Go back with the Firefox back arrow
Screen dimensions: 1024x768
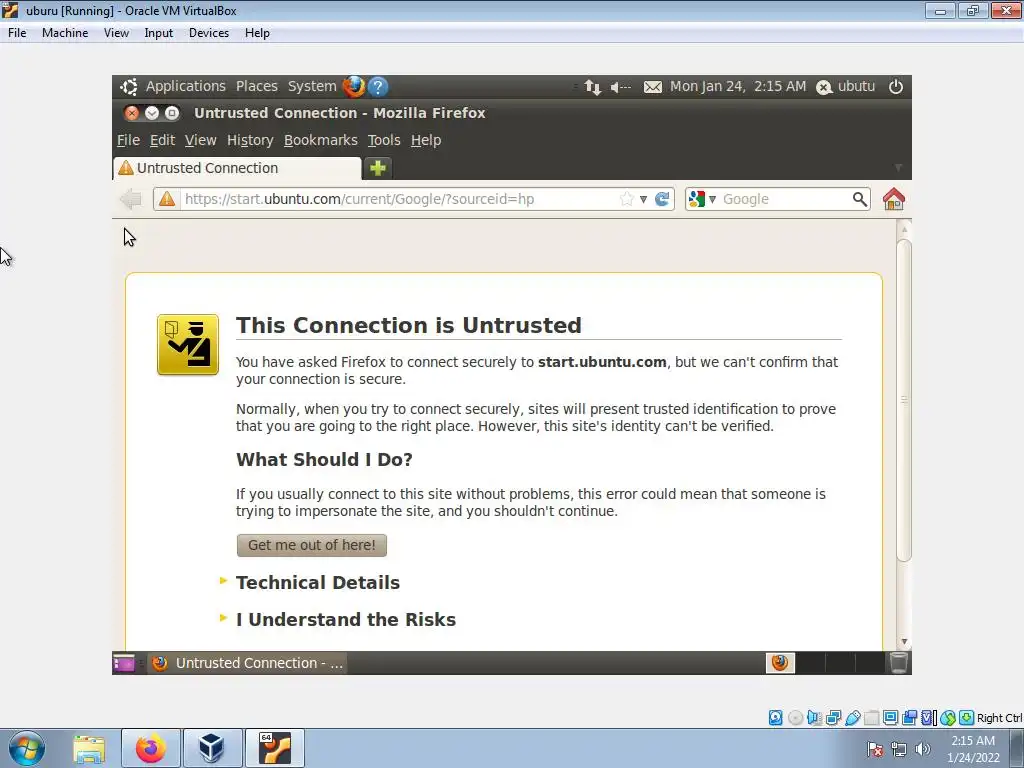click(131, 199)
